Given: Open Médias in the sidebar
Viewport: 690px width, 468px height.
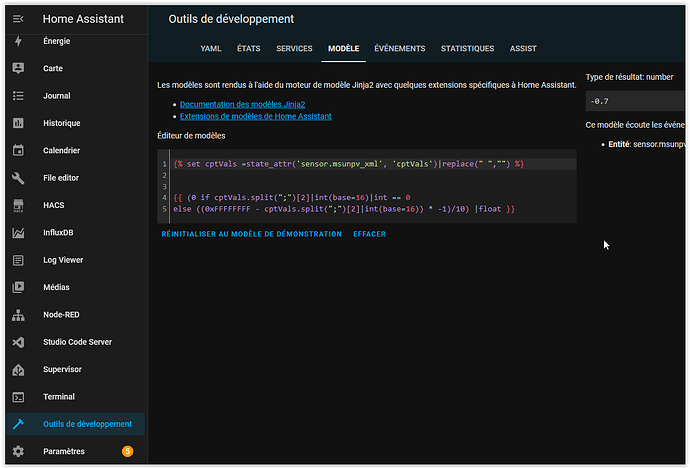Looking at the screenshot, I should click(x=56, y=287).
